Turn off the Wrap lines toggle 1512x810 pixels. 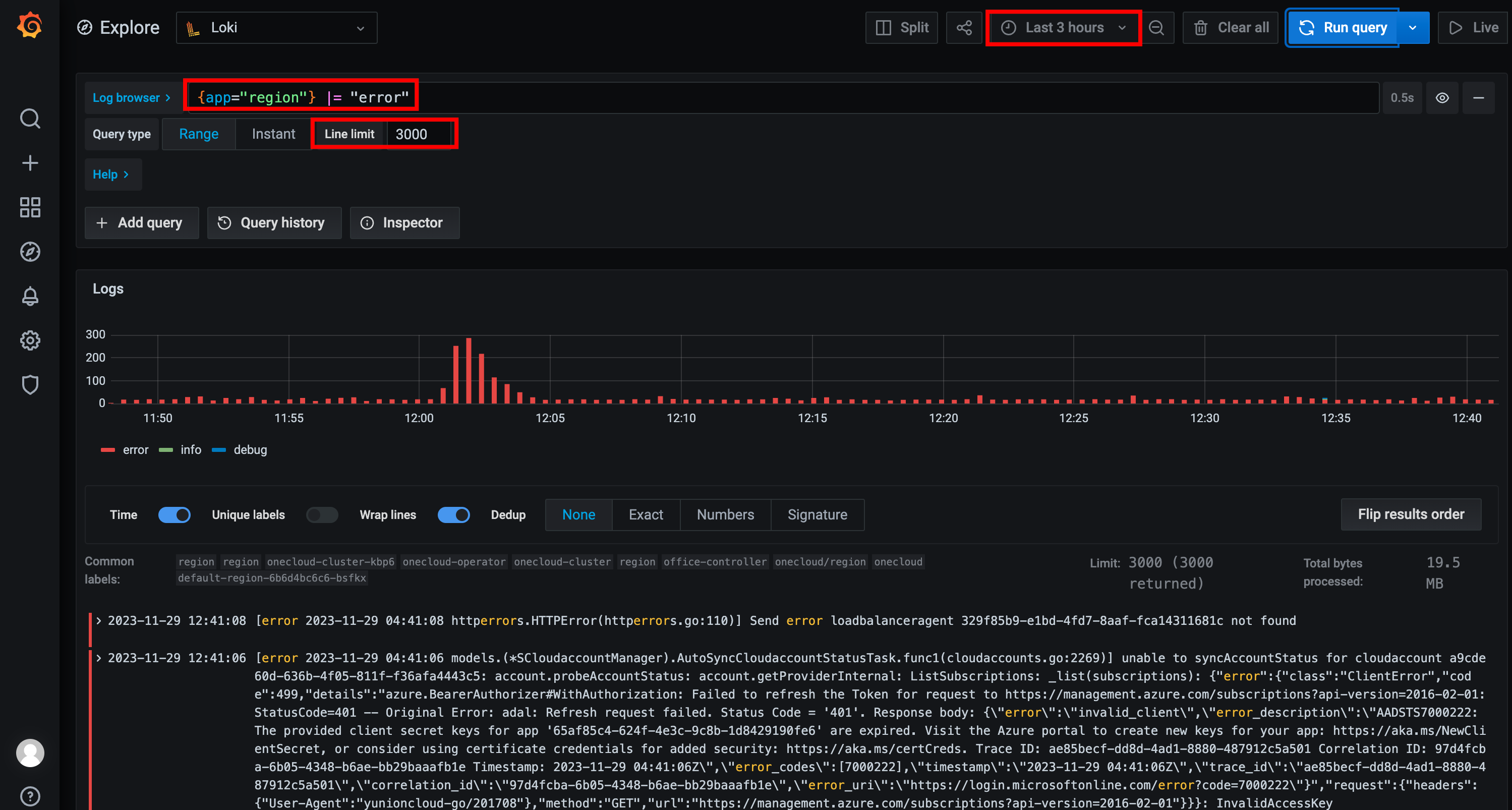point(454,515)
